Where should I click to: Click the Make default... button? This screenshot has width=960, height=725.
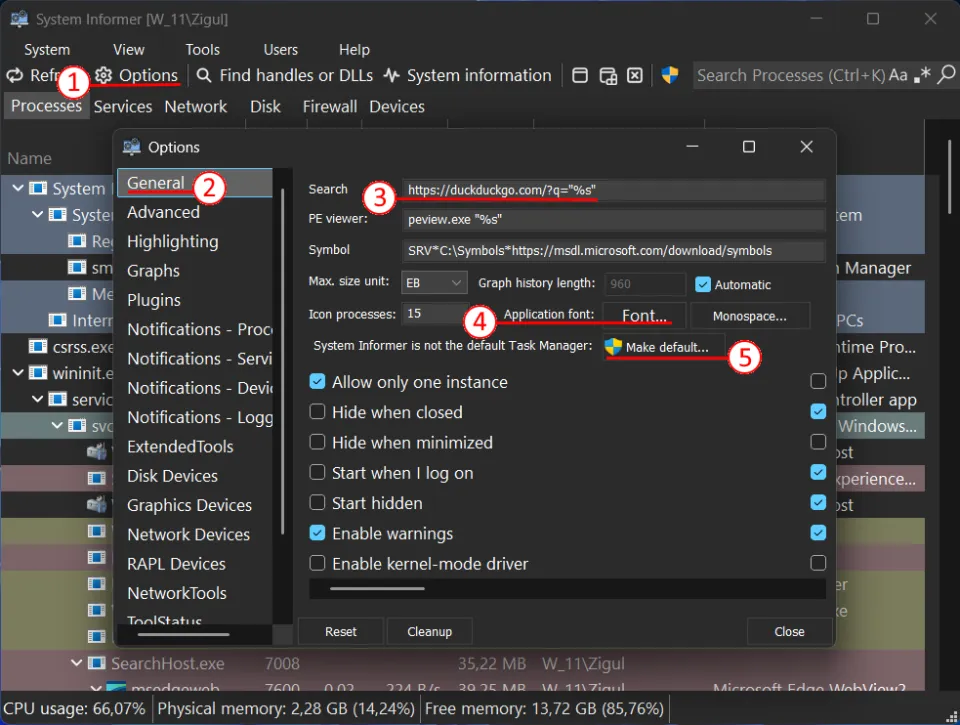click(664, 347)
